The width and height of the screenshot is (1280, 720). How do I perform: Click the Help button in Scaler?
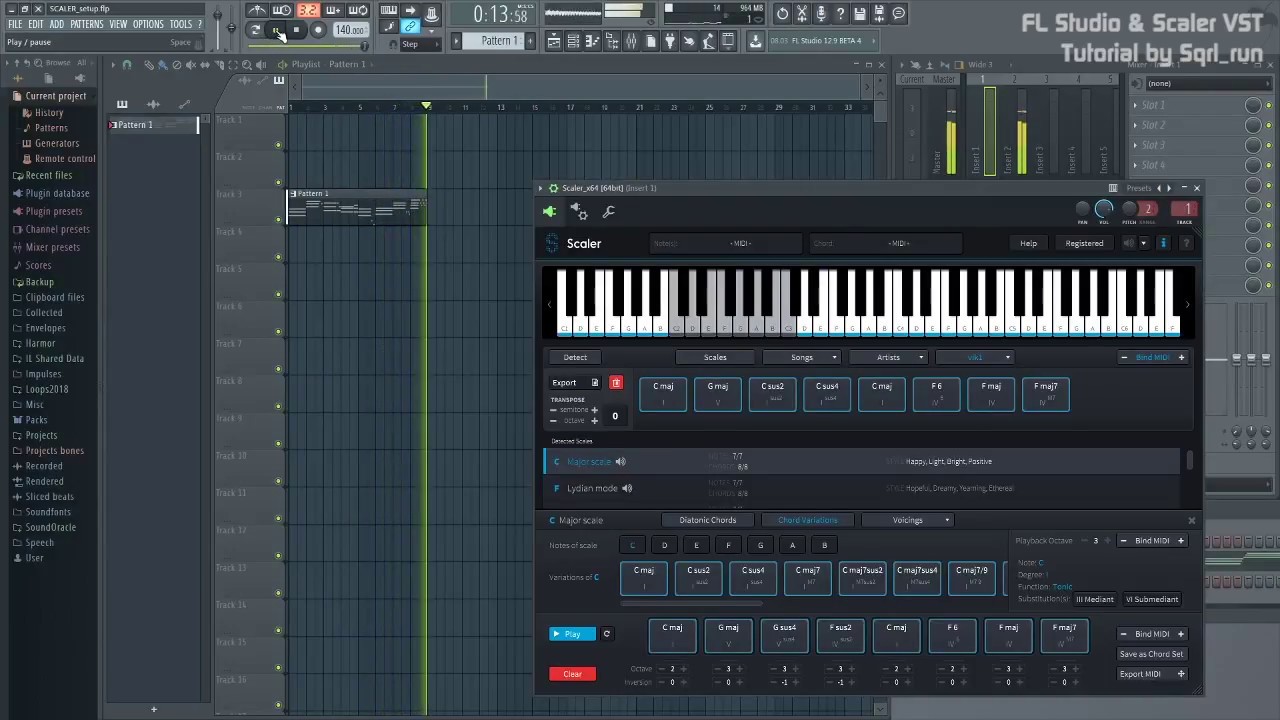click(1028, 243)
